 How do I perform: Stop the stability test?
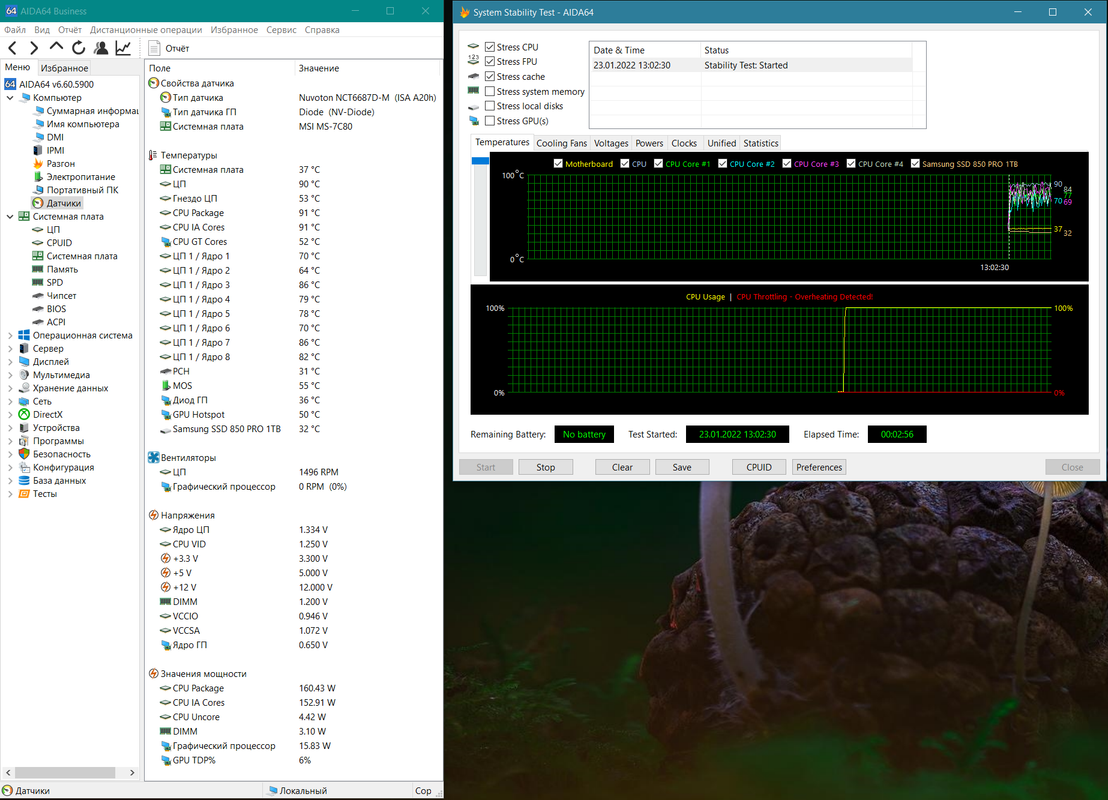tap(546, 467)
